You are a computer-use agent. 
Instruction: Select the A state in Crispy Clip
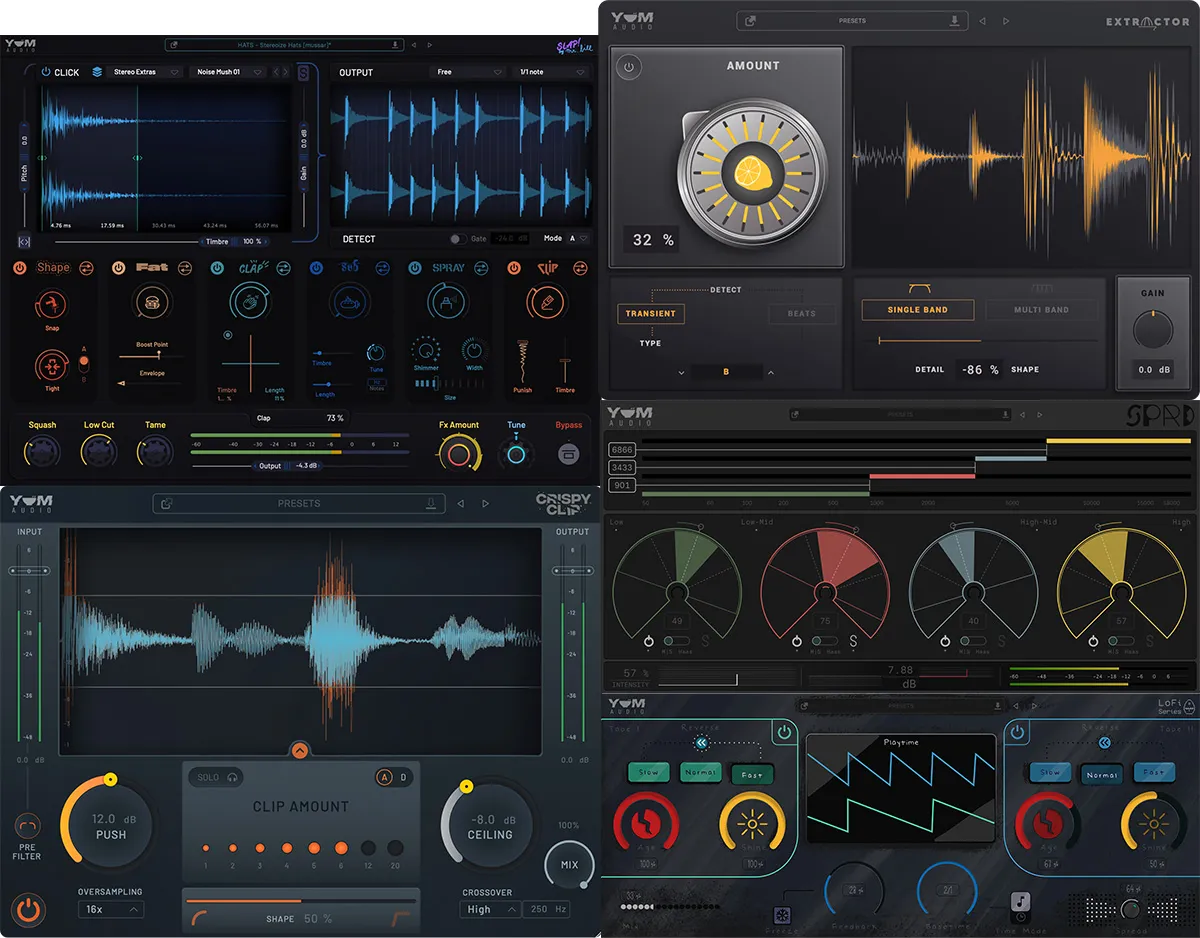click(x=386, y=777)
